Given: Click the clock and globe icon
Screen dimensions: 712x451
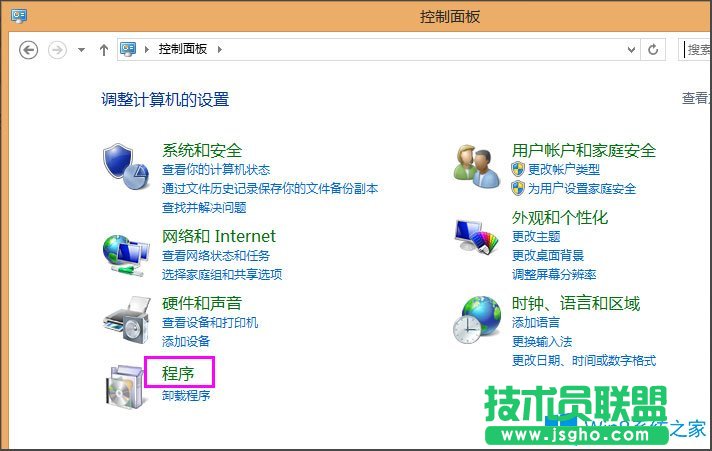Looking at the screenshot, I should pos(477,320).
